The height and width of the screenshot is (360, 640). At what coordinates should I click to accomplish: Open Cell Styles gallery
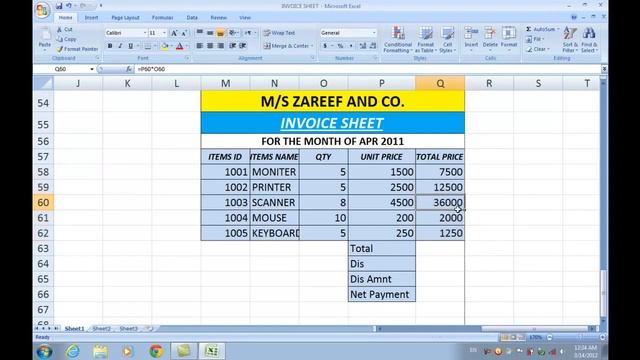[x=447, y=40]
